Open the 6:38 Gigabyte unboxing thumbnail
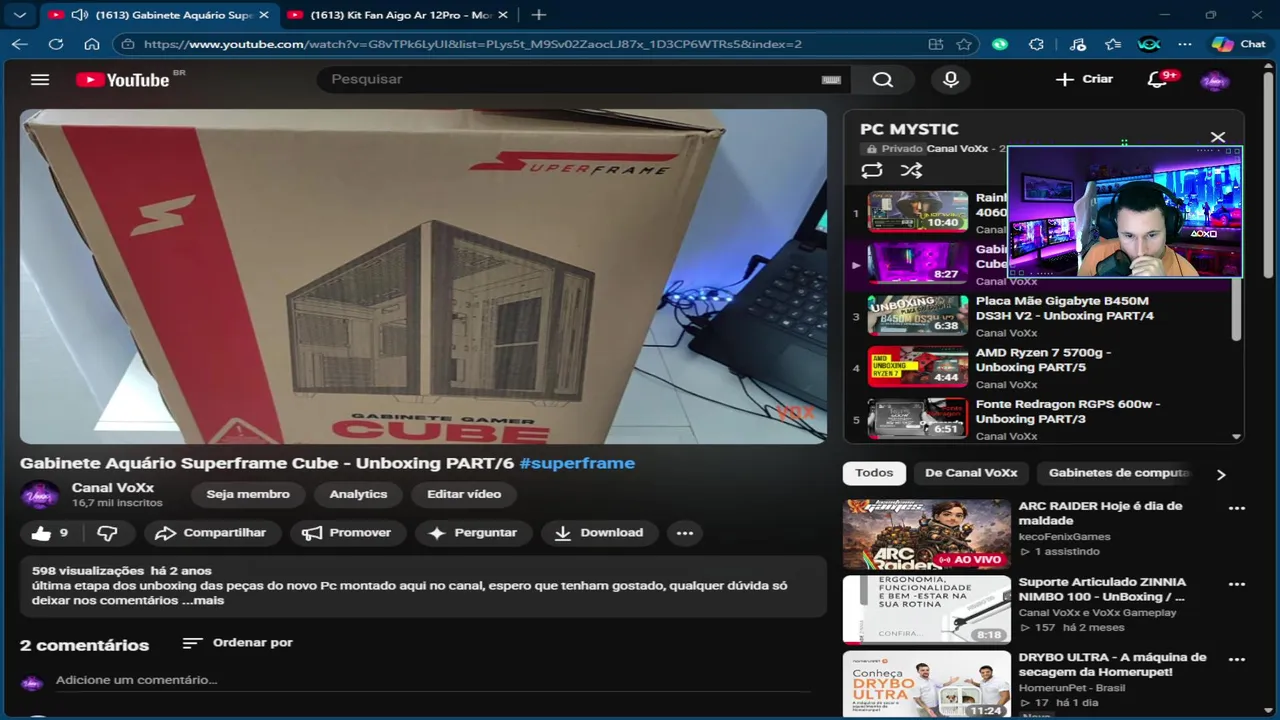Screen dimensions: 1280x720 click(917, 315)
